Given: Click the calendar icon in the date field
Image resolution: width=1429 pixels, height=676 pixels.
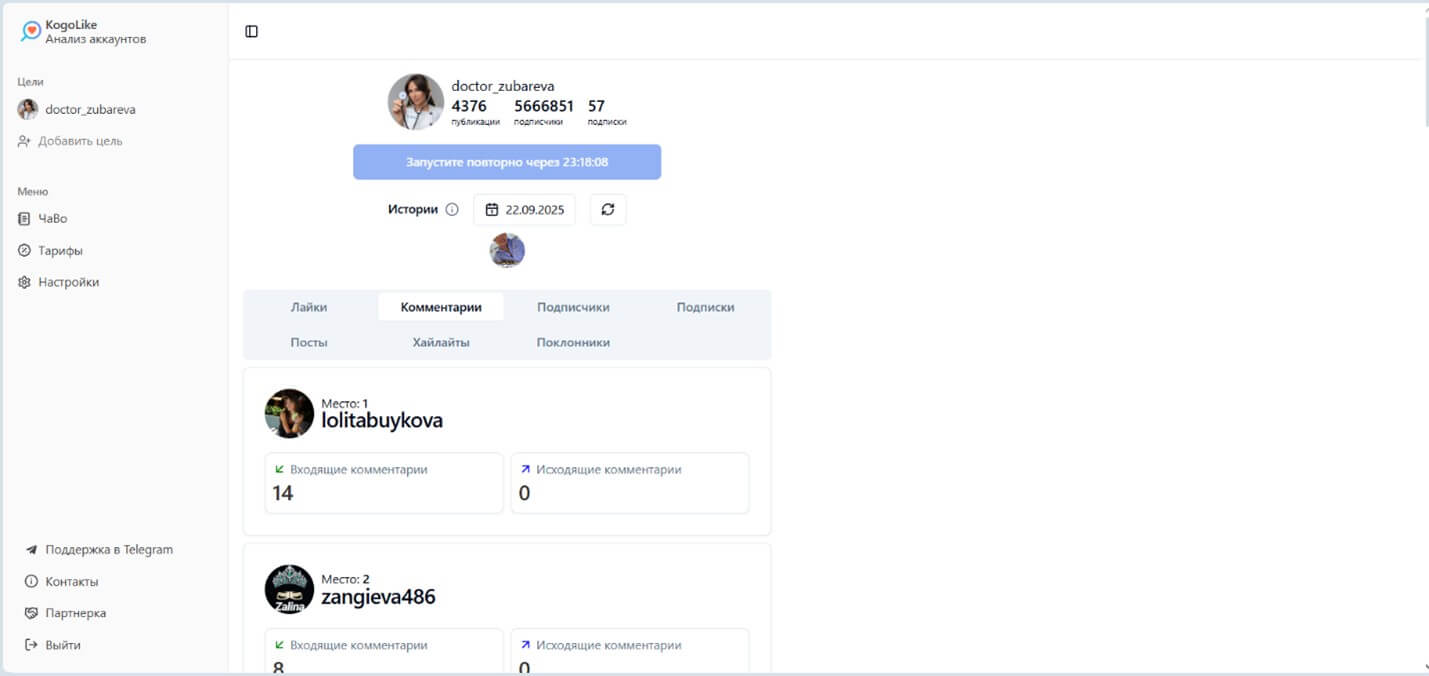Looking at the screenshot, I should [x=491, y=210].
